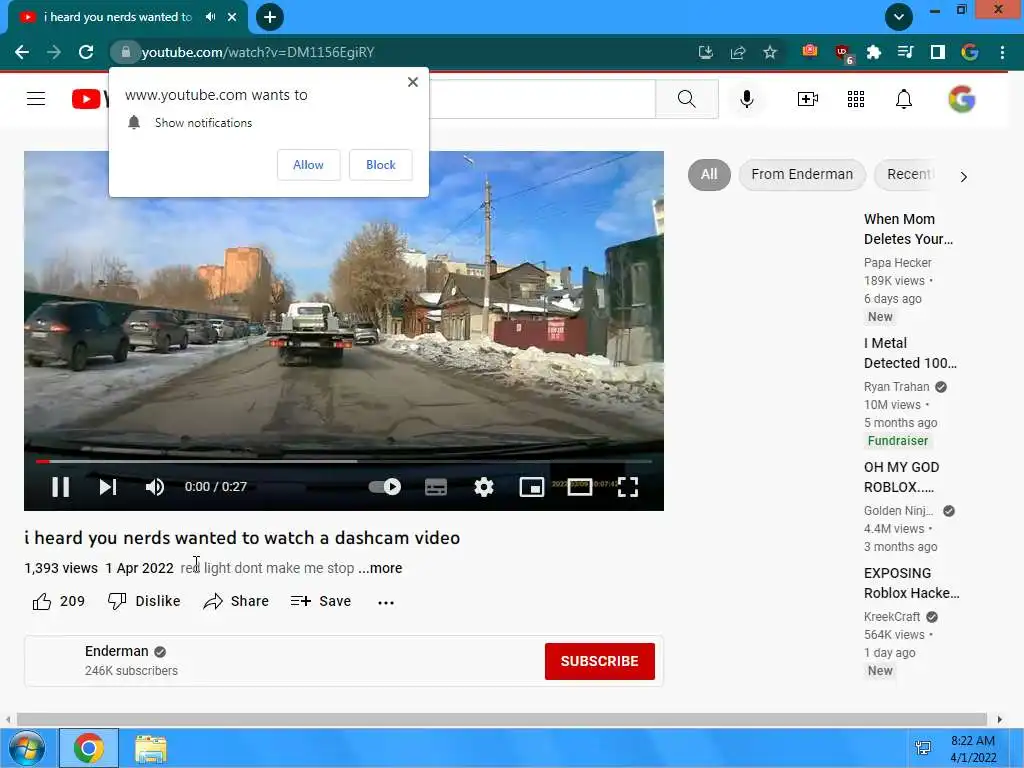Open a new tab
The width and height of the screenshot is (1024, 768).
[x=270, y=17]
